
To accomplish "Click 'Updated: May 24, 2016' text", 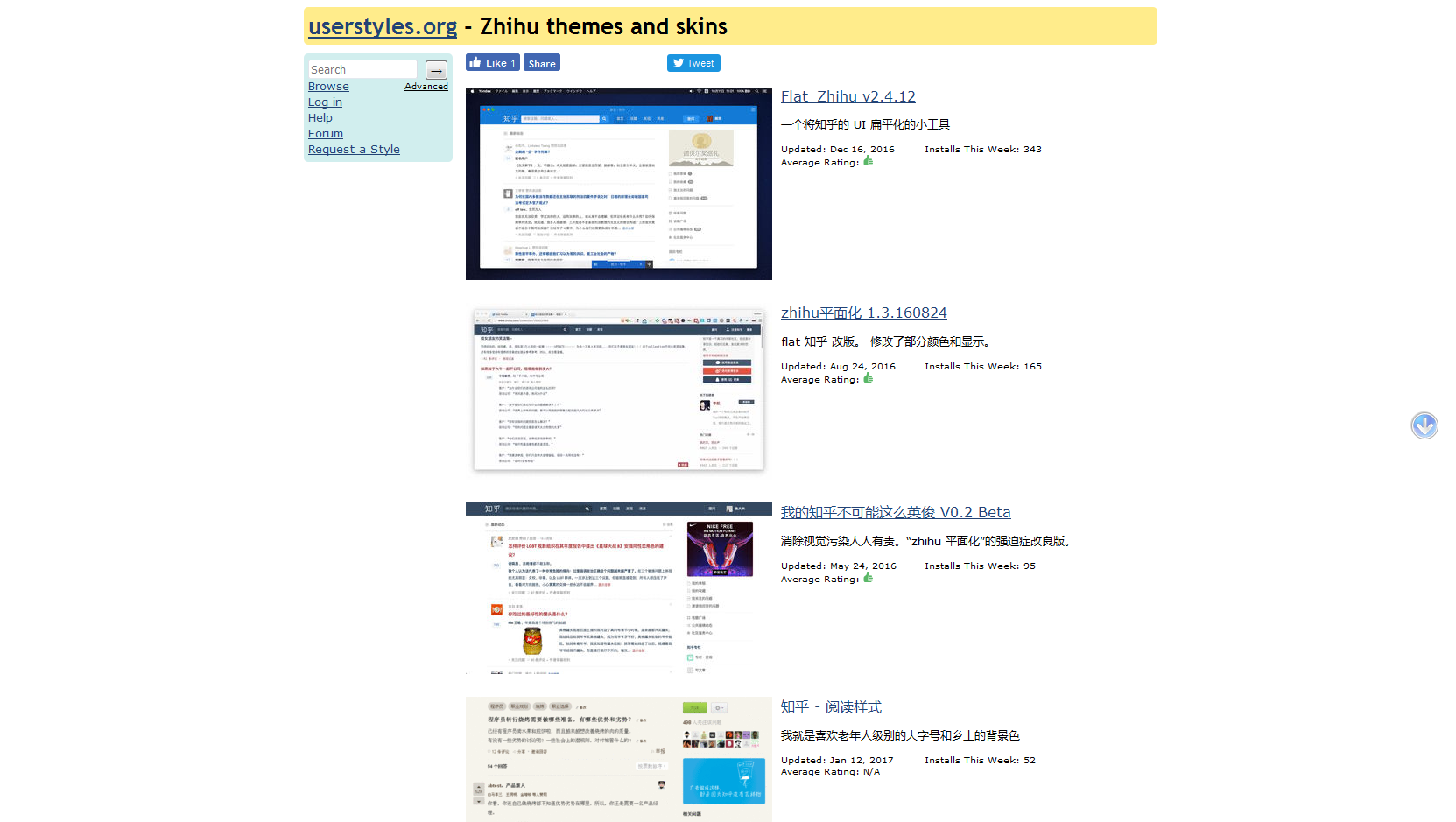I will pyautogui.click(x=839, y=566).
